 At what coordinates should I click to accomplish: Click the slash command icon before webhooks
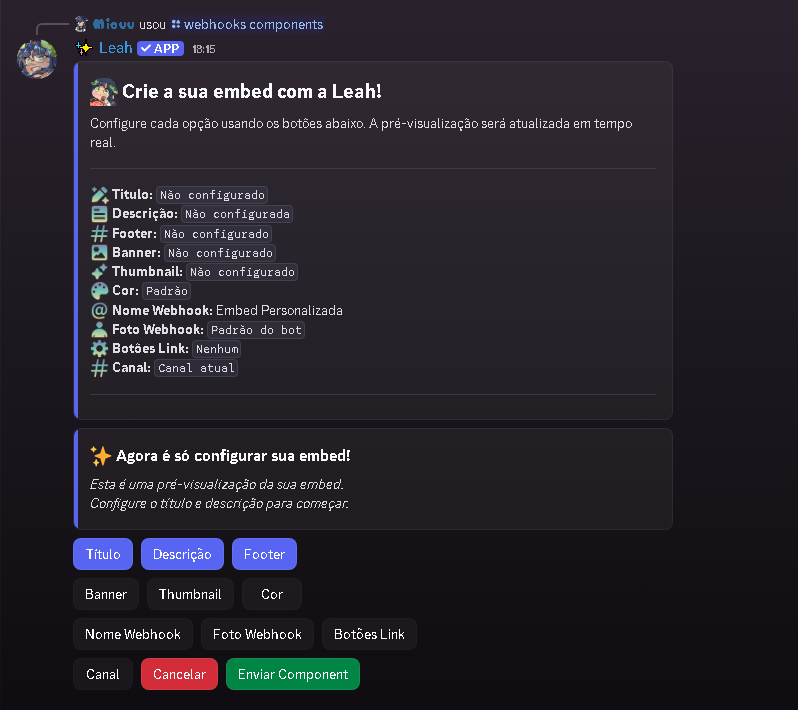point(176,24)
